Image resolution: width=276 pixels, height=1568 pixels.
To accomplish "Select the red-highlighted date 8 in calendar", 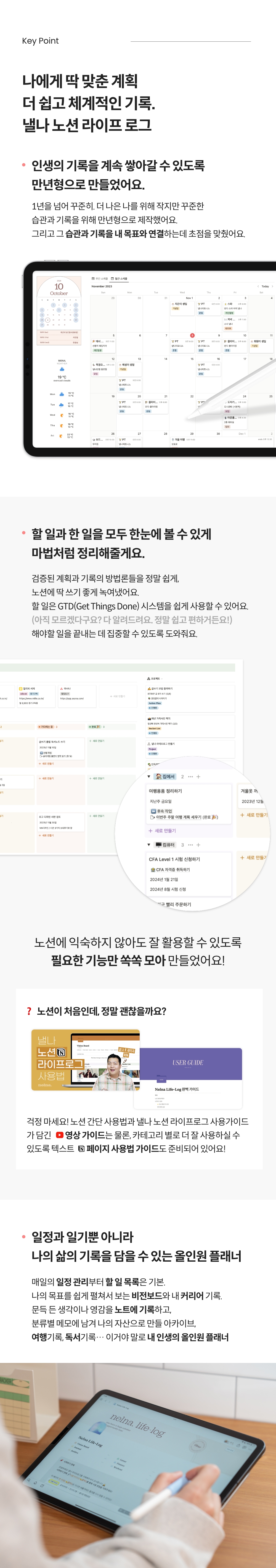I will coord(193,335).
